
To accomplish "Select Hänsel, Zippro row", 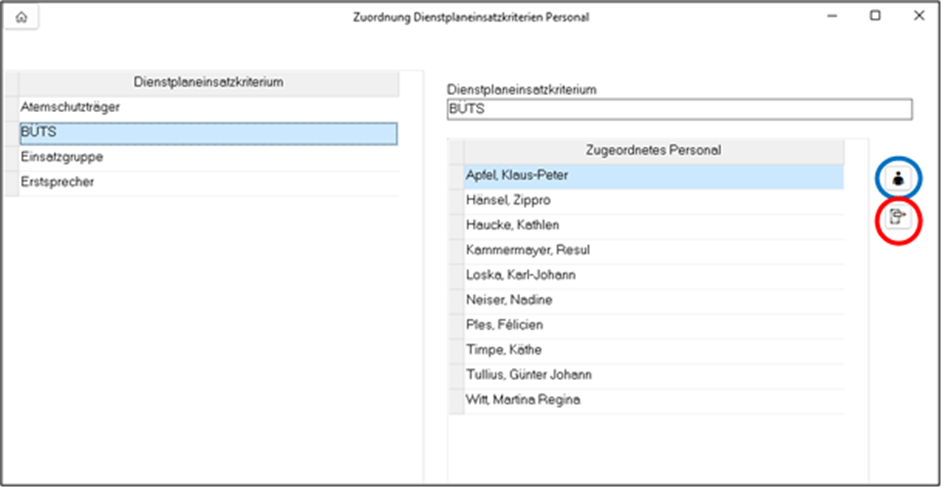I will click(x=653, y=200).
